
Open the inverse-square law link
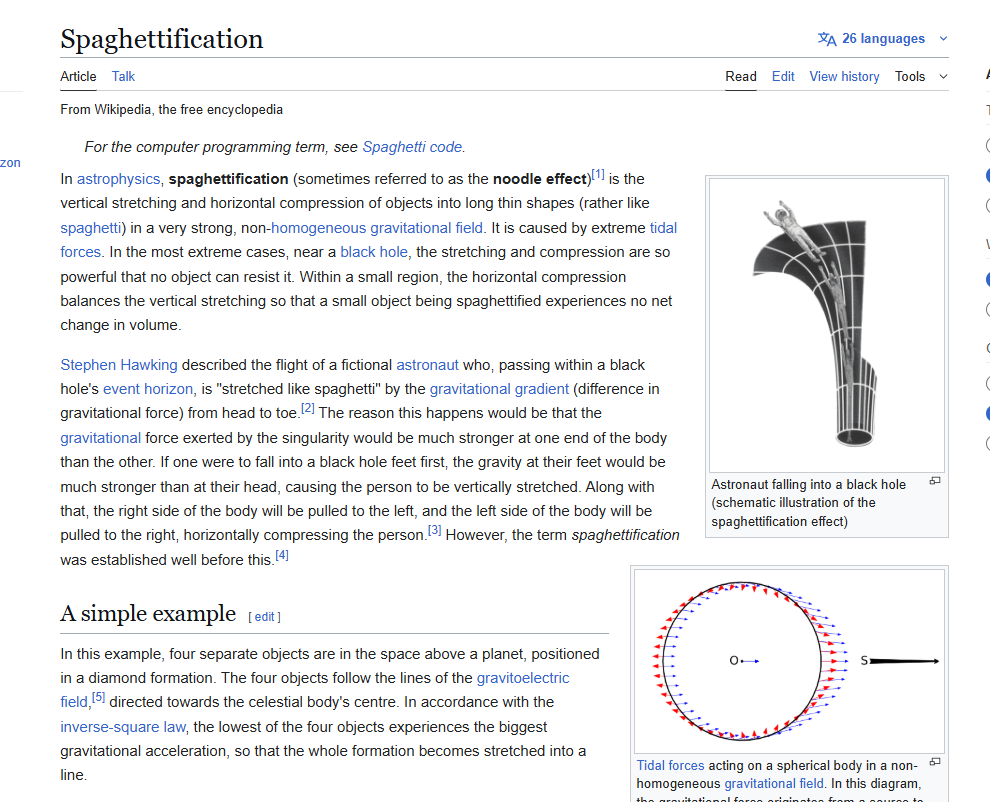point(122,727)
